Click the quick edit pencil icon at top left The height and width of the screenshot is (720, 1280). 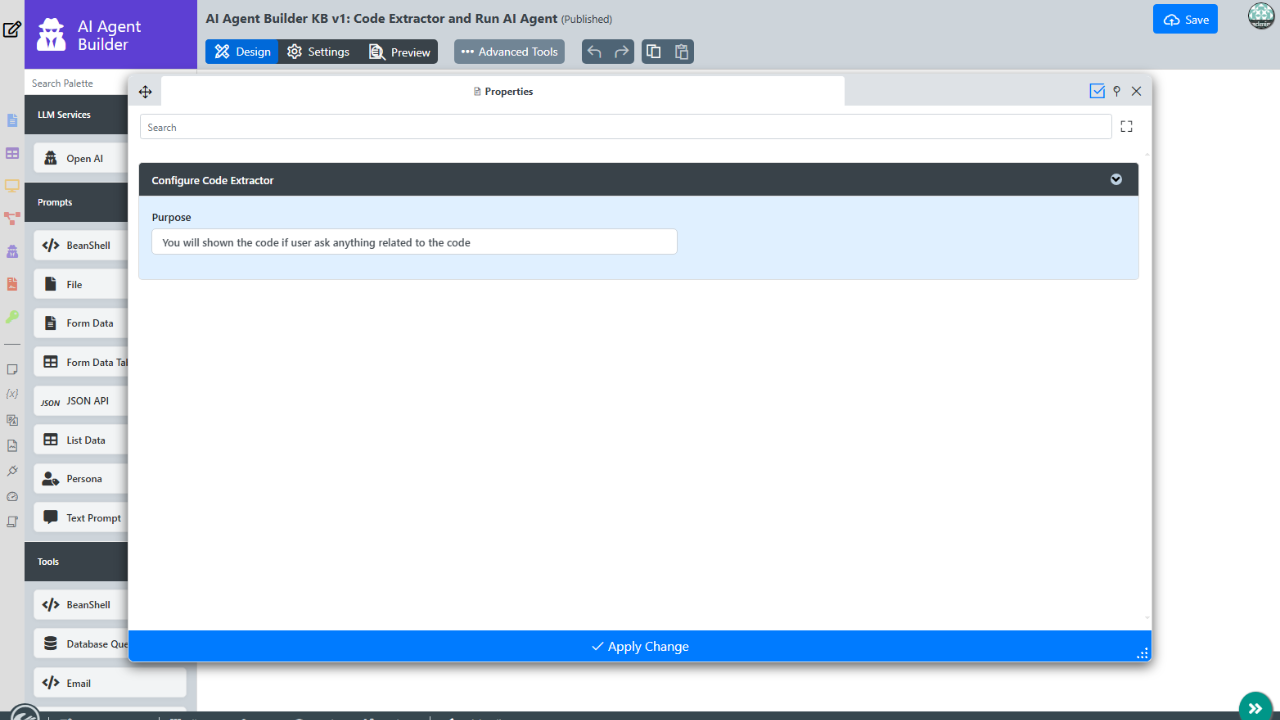point(12,29)
